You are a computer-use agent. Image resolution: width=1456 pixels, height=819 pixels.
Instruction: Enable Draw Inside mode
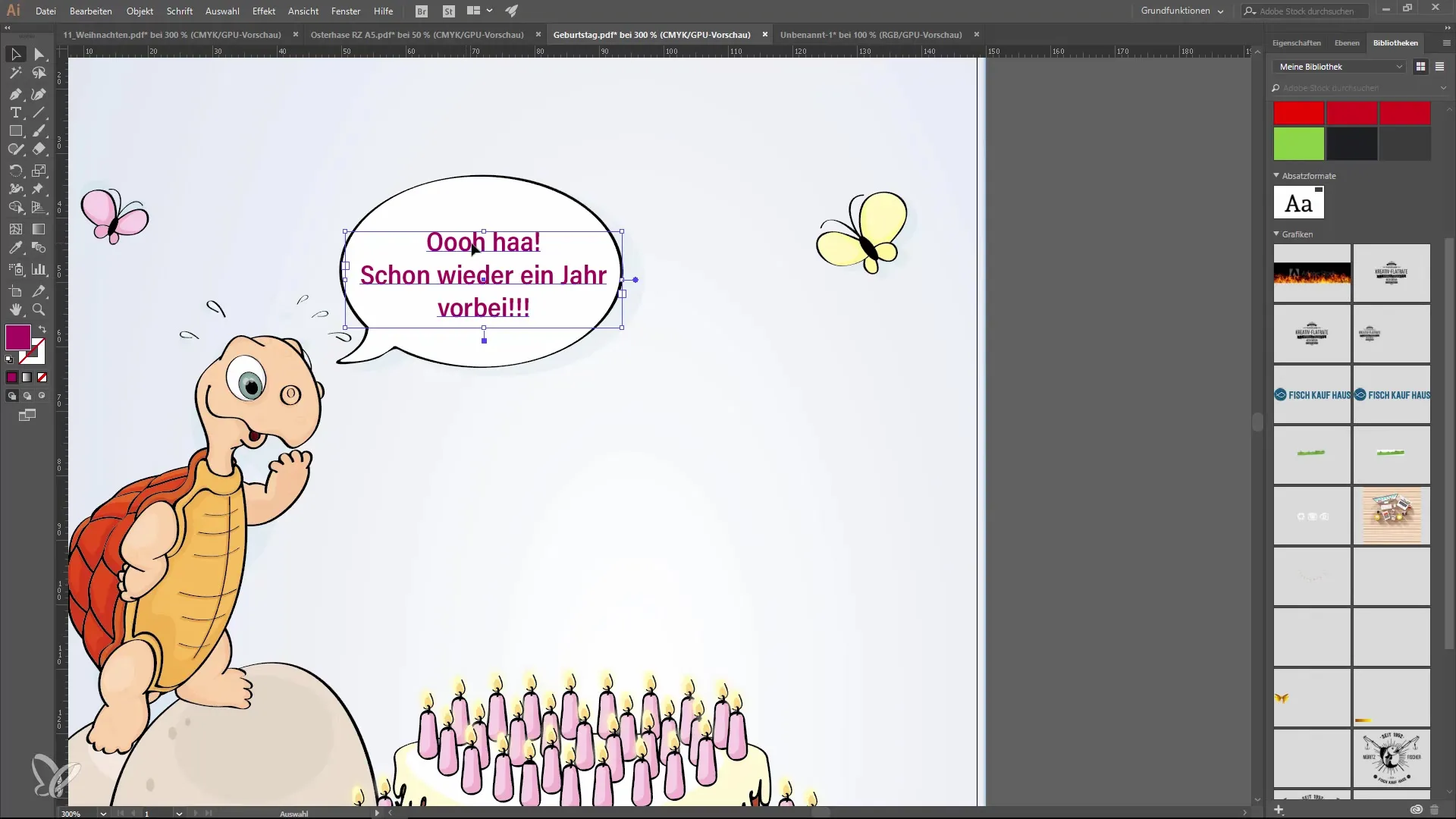[x=42, y=396]
